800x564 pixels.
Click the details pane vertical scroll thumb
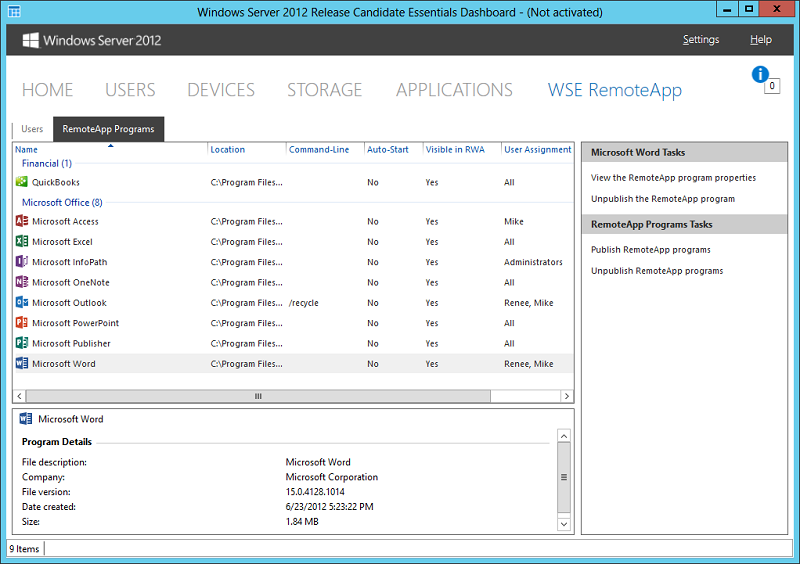[x=564, y=477]
